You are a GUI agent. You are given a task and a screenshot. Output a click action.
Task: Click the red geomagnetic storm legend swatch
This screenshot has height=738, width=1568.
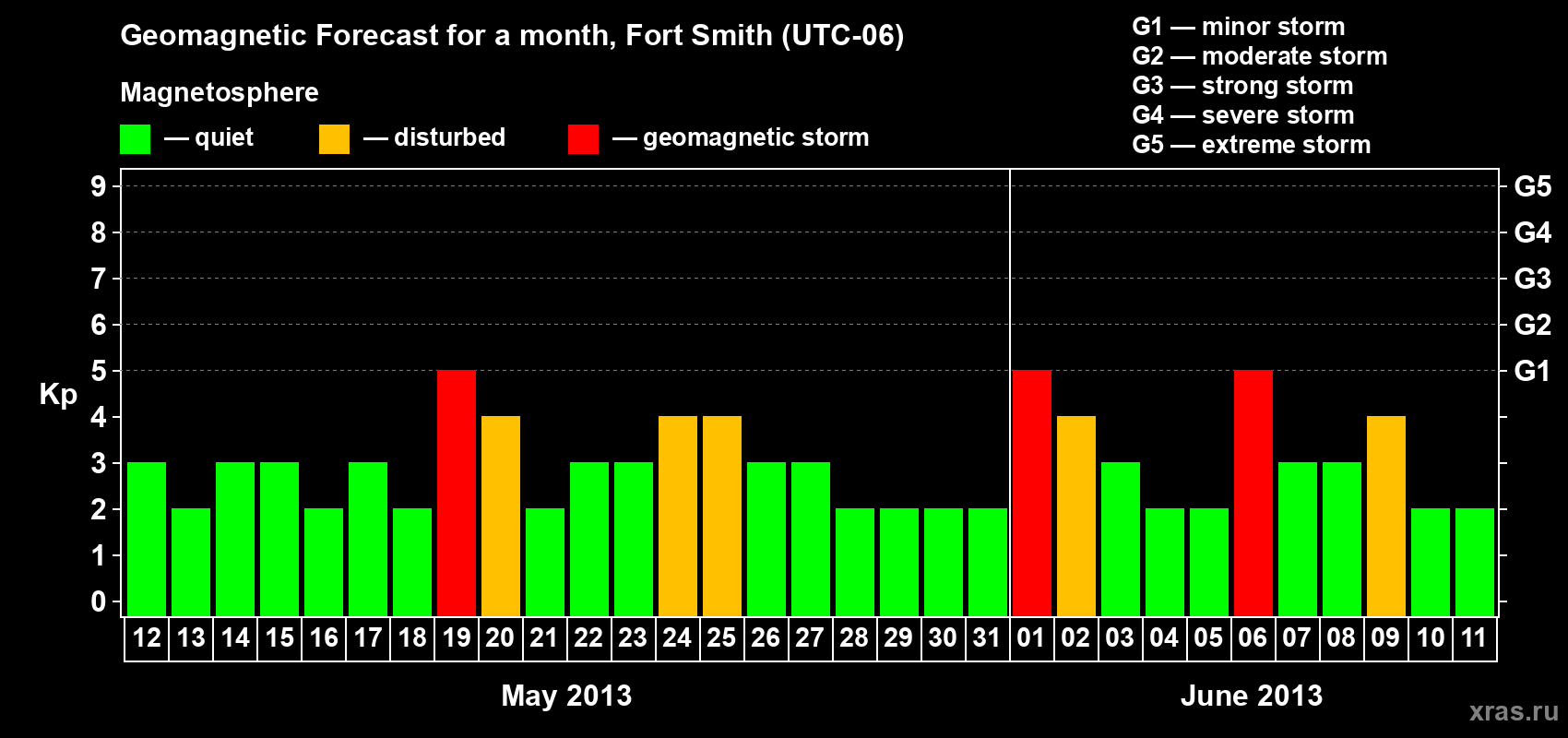tap(583, 139)
